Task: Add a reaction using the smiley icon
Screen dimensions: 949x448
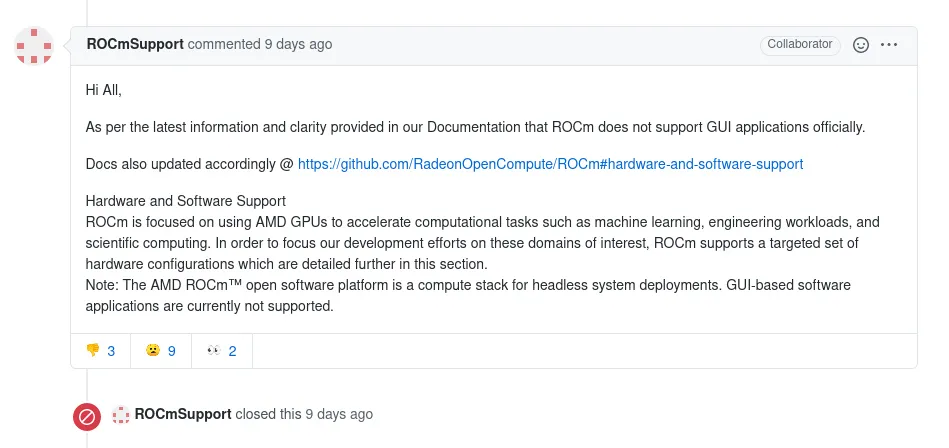Action: coord(860,45)
